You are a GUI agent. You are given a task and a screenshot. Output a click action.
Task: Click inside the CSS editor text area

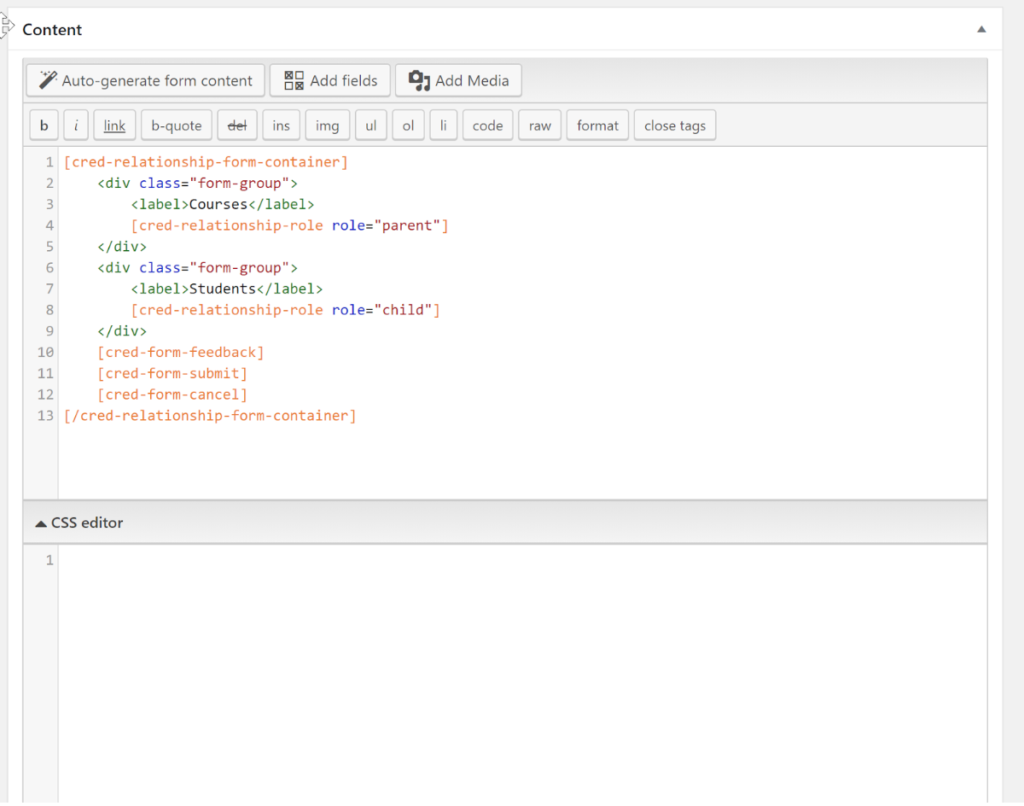[520, 660]
